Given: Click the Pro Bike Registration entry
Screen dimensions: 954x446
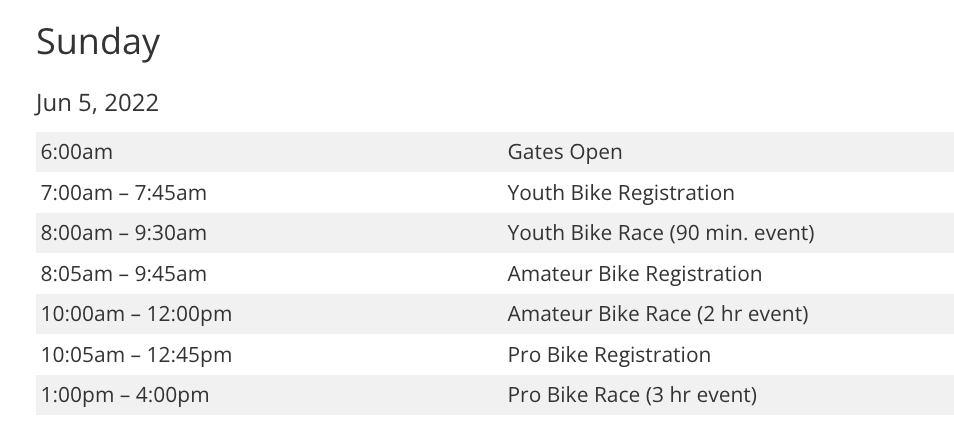Looking at the screenshot, I should click(609, 355).
